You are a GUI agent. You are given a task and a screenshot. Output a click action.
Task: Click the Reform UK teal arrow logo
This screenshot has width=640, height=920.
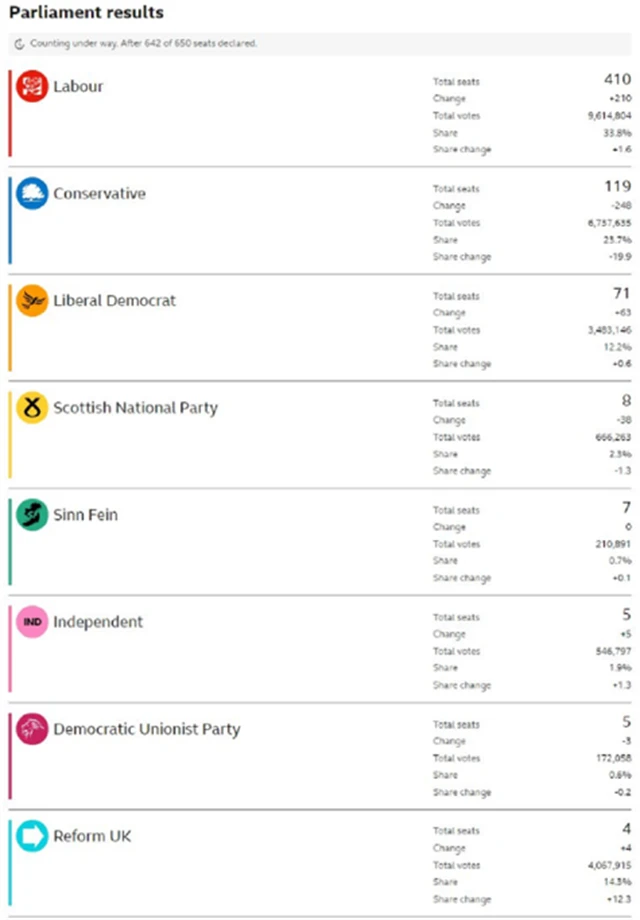click(x=32, y=836)
